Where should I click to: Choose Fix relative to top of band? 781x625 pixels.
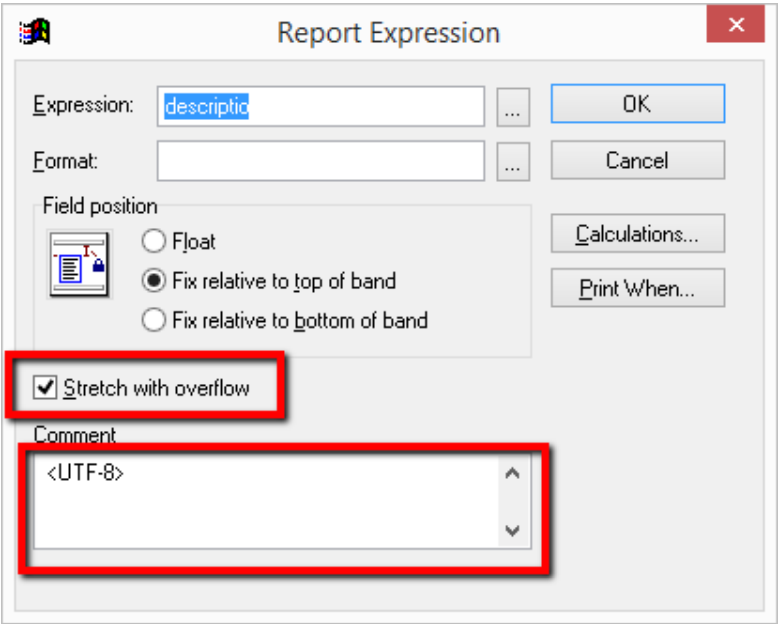click(154, 281)
